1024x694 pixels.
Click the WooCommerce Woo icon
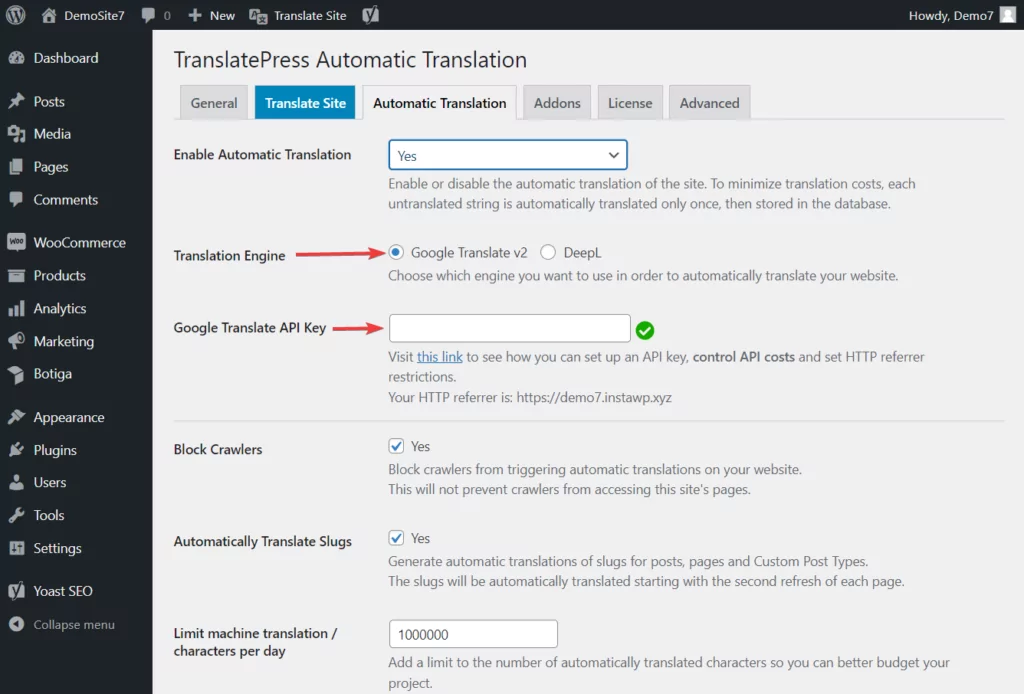click(17, 242)
